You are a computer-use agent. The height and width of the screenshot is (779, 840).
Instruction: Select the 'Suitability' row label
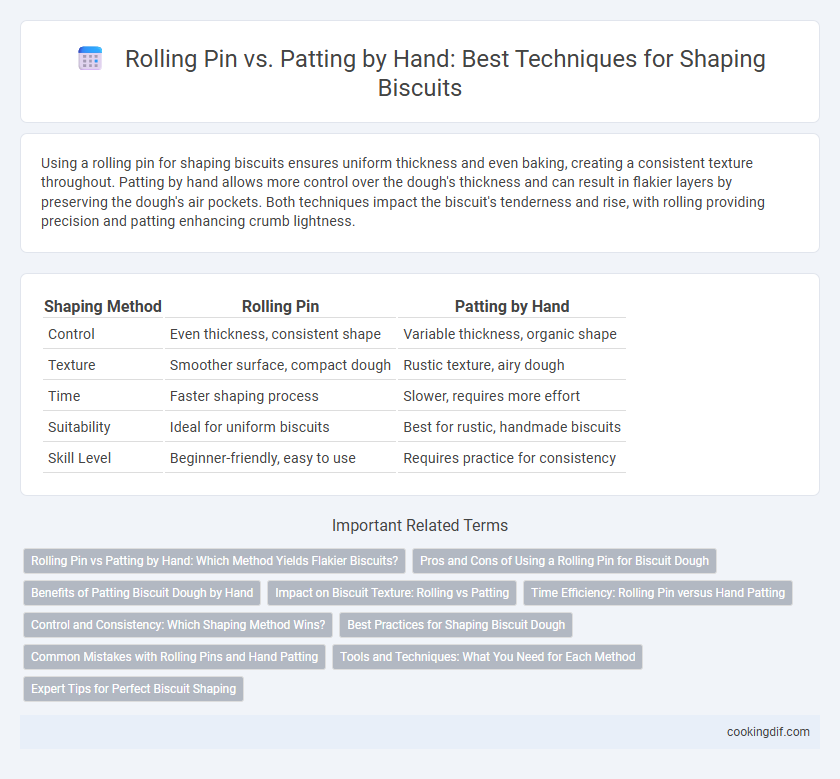[x=79, y=427]
